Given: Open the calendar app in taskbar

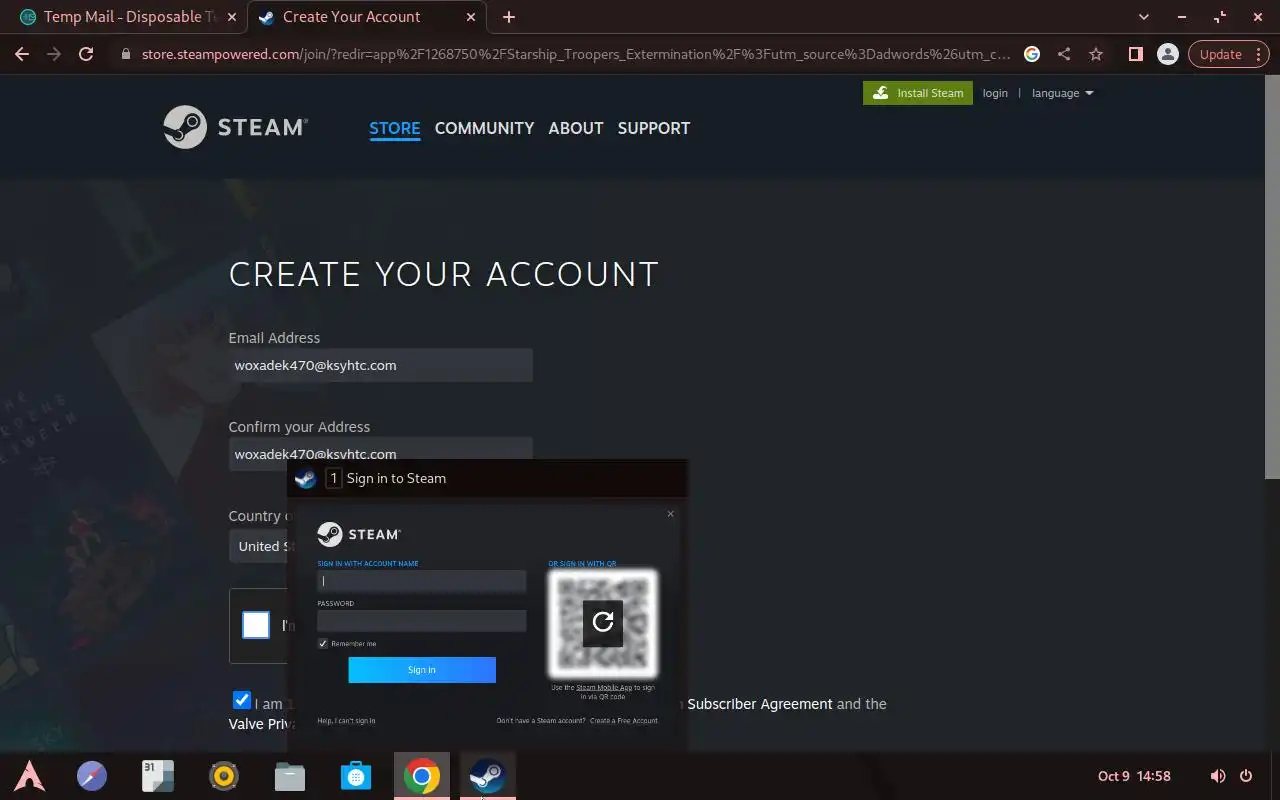Looking at the screenshot, I should pyautogui.click(x=158, y=776).
